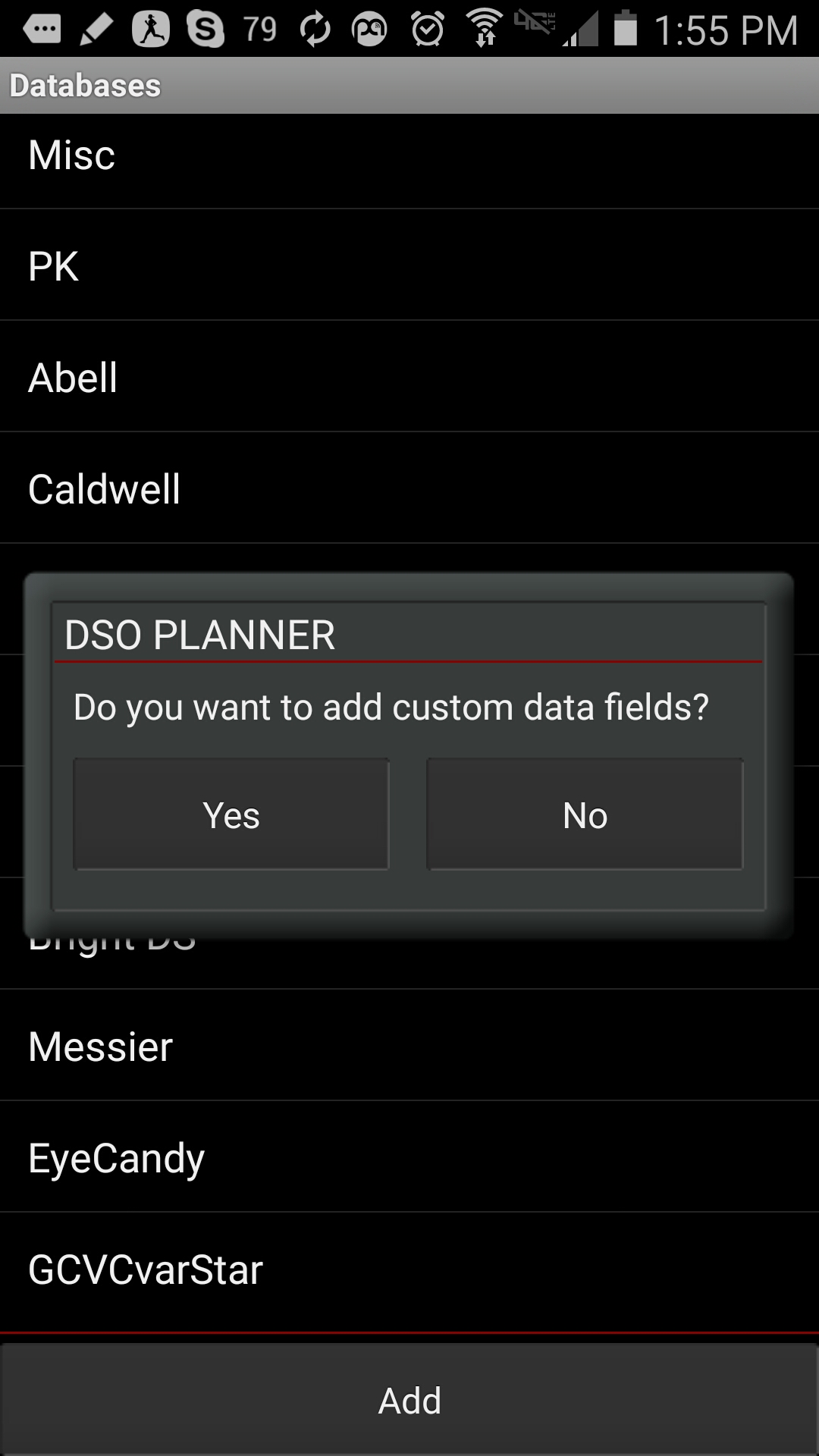819x1456 pixels.
Task: Tap the pencil edit notification icon
Action: (96, 29)
